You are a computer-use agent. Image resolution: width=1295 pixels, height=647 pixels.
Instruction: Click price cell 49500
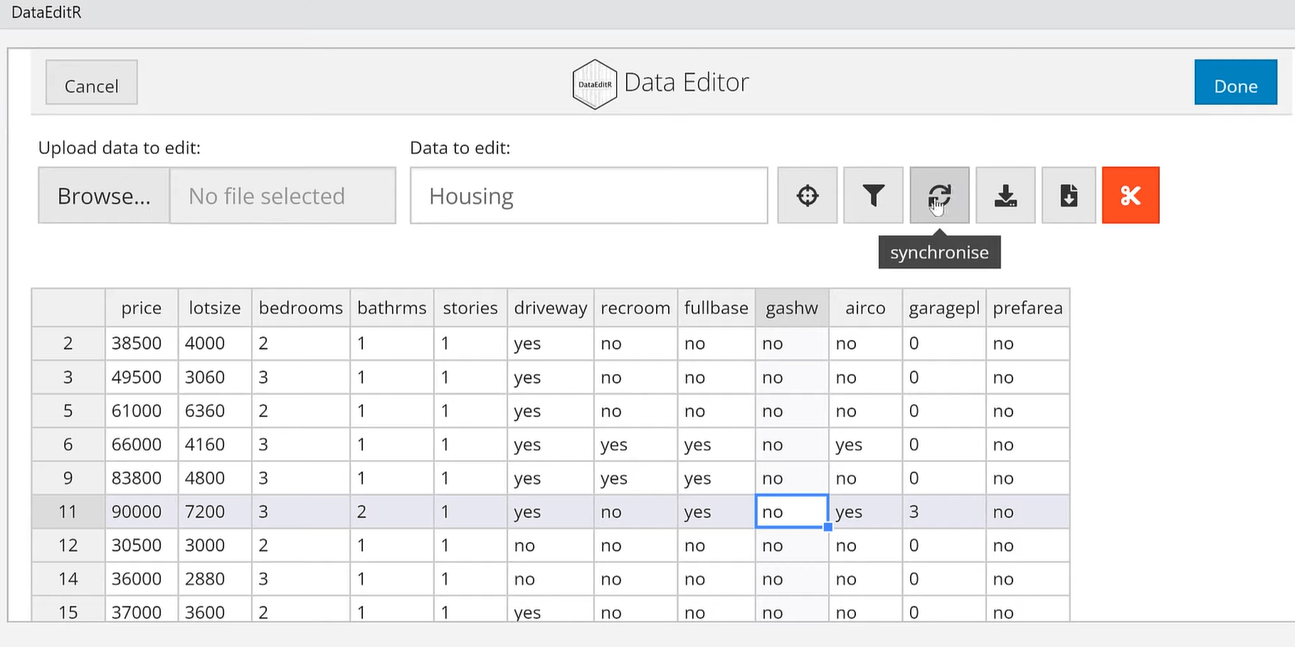click(x=141, y=377)
